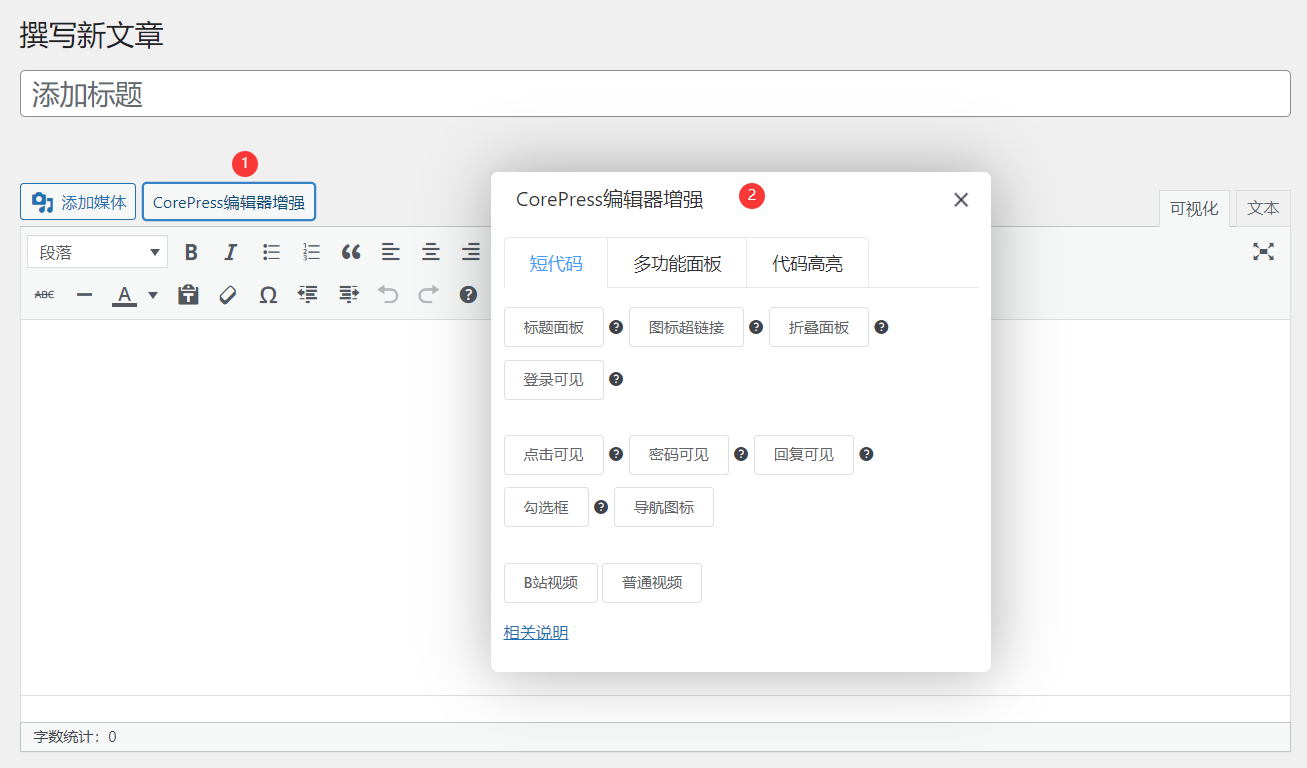Viewport: 1307px width, 768px height.
Task: Click the 字数统计: 0 status text
Action: click(x=75, y=737)
